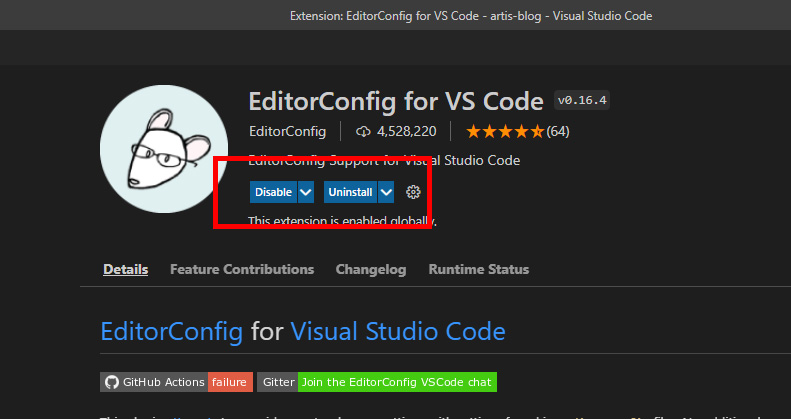Click the install count 4,528,220
The width and height of the screenshot is (791, 419).
[x=407, y=132]
